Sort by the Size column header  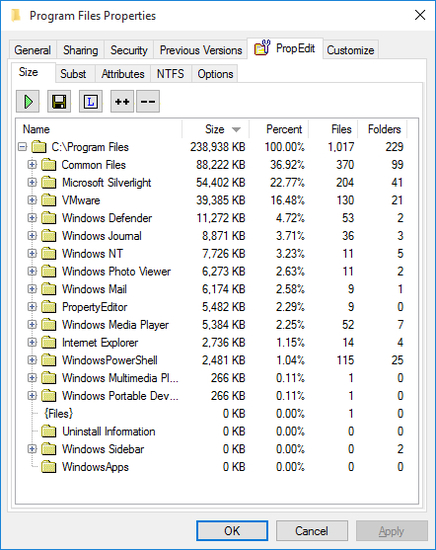tap(216, 129)
